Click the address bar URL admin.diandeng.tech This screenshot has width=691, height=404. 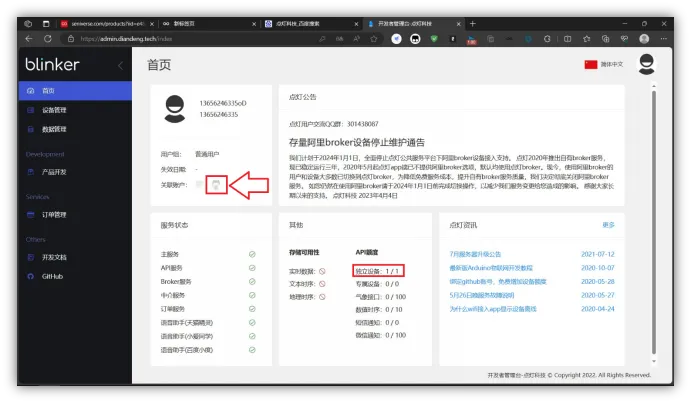(126, 39)
